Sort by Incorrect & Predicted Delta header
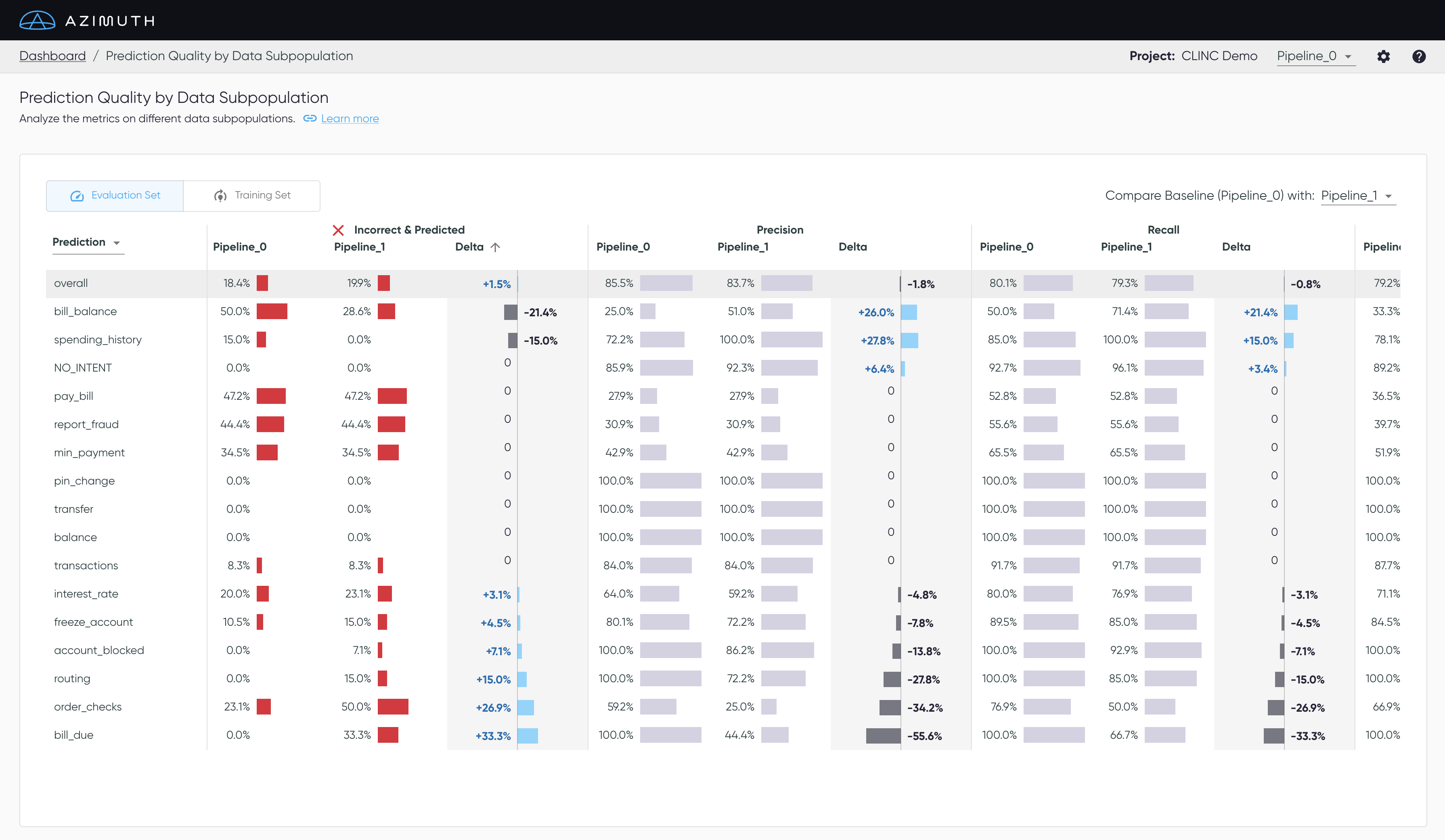The width and height of the screenshot is (1445, 840). pyautogui.click(x=469, y=247)
